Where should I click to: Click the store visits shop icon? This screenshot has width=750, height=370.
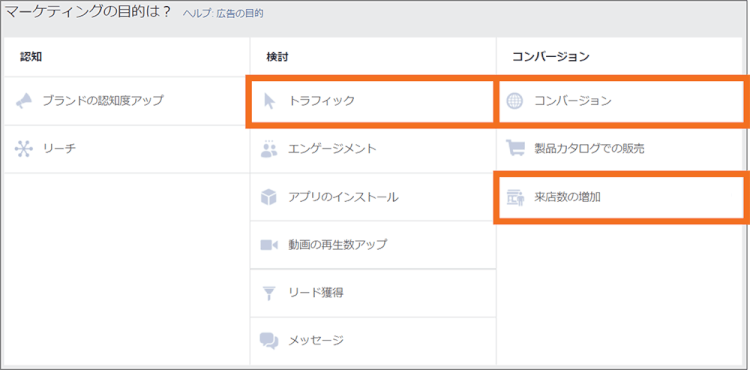click(516, 197)
